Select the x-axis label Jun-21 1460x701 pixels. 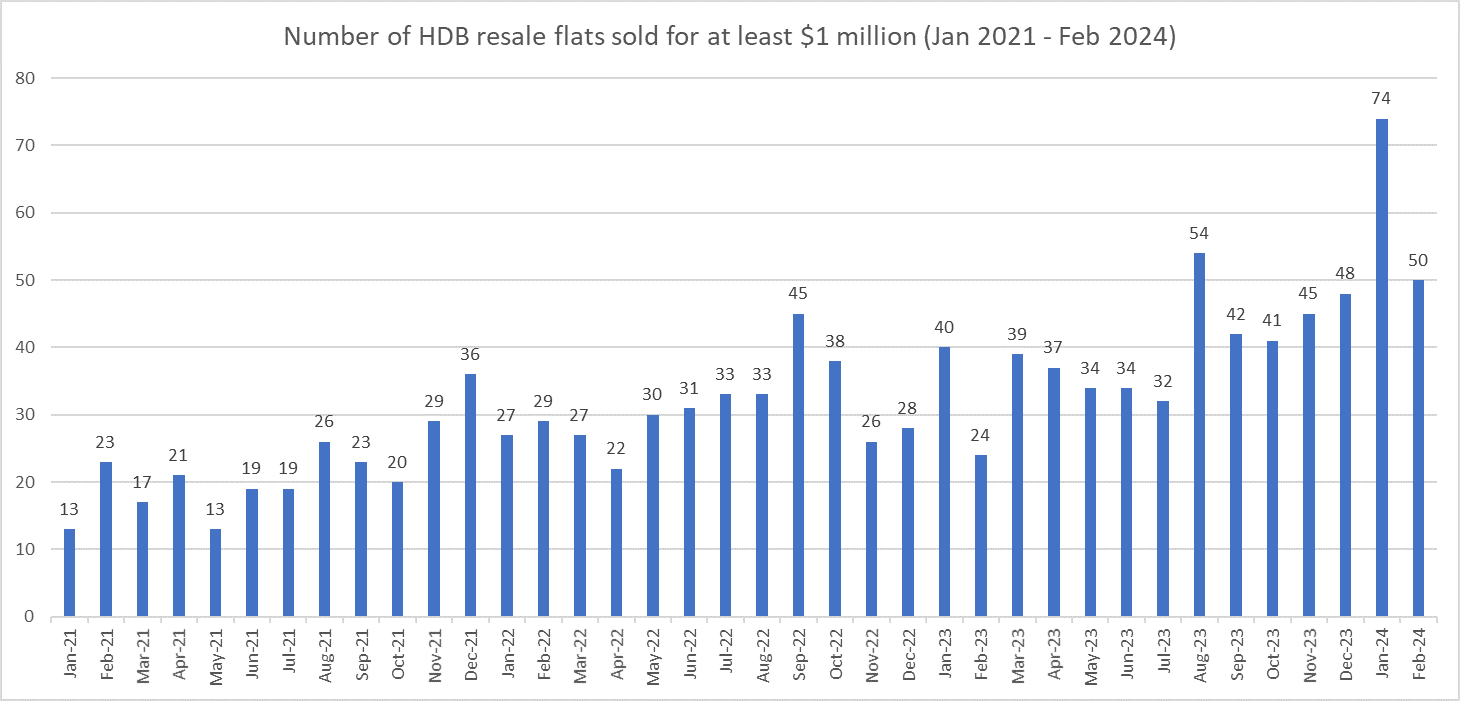(x=251, y=654)
